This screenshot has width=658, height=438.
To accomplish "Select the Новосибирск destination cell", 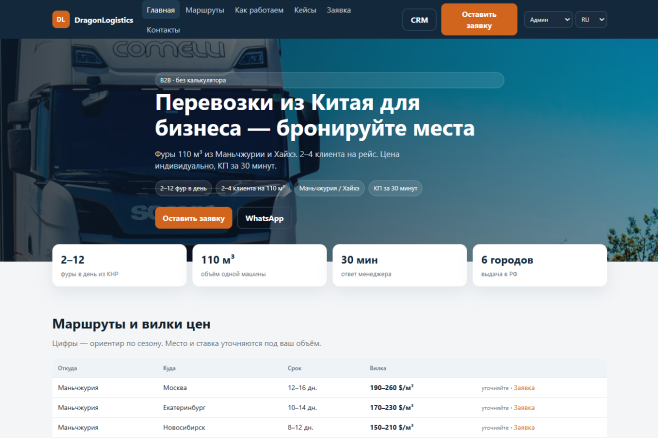I will 184,428.
